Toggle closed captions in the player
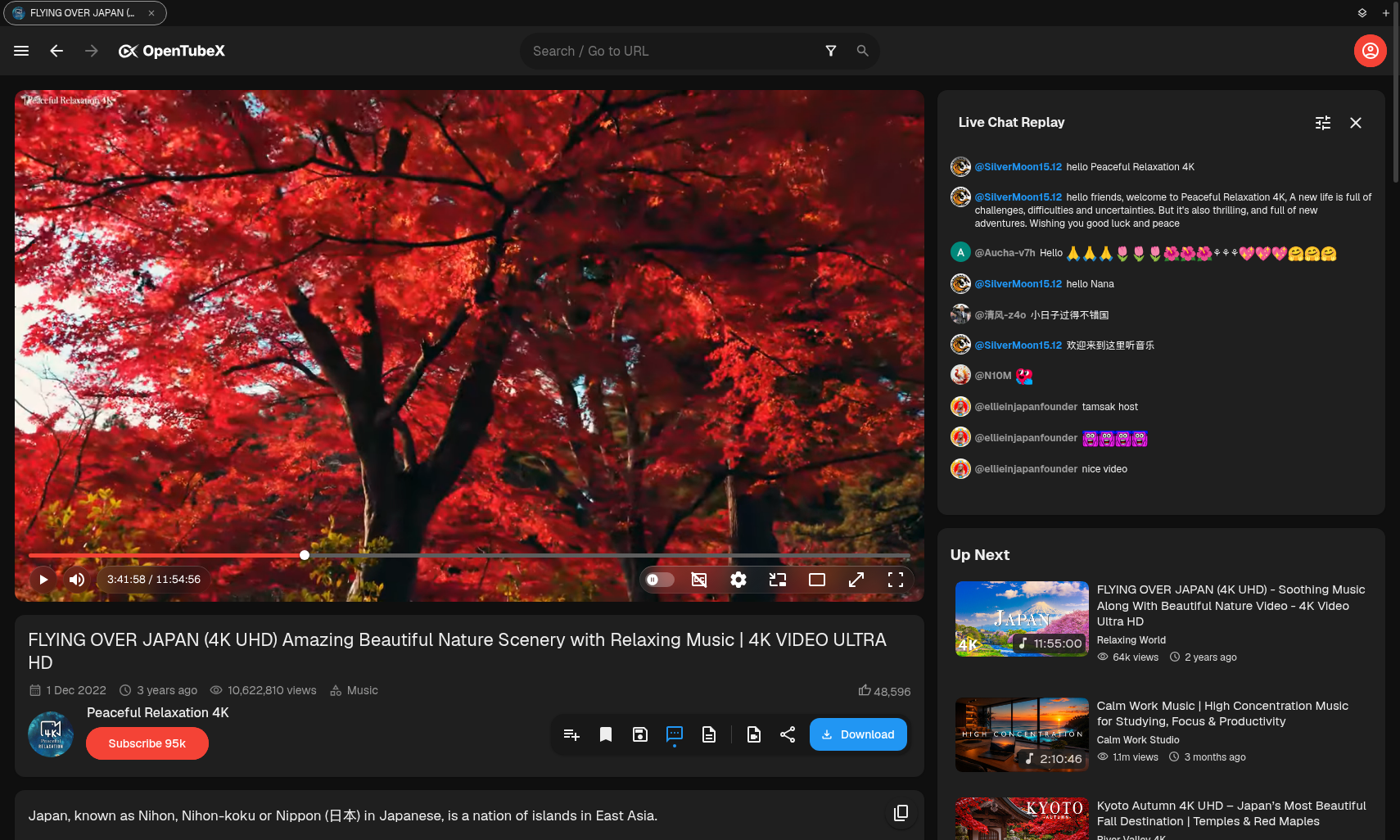This screenshot has width=1400, height=840. pyautogui.click(x=699, y=580)
